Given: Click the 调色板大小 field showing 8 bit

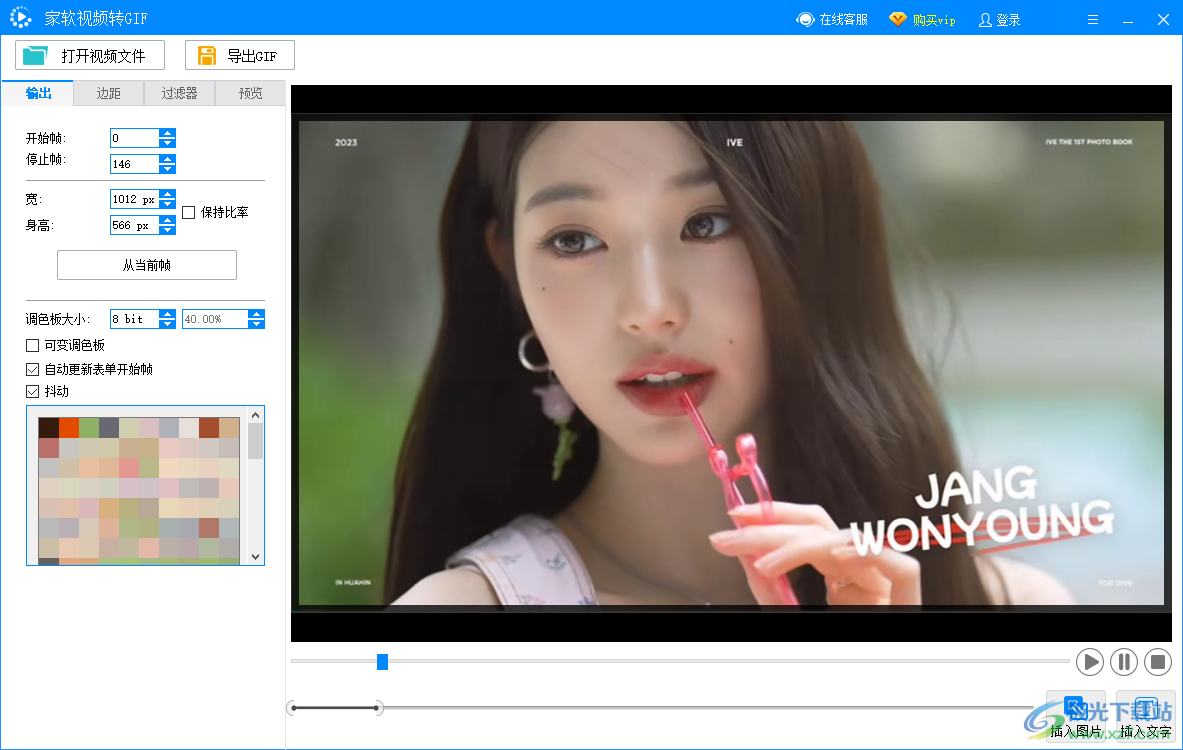Looking at the screenshot, I should point(135,319).
